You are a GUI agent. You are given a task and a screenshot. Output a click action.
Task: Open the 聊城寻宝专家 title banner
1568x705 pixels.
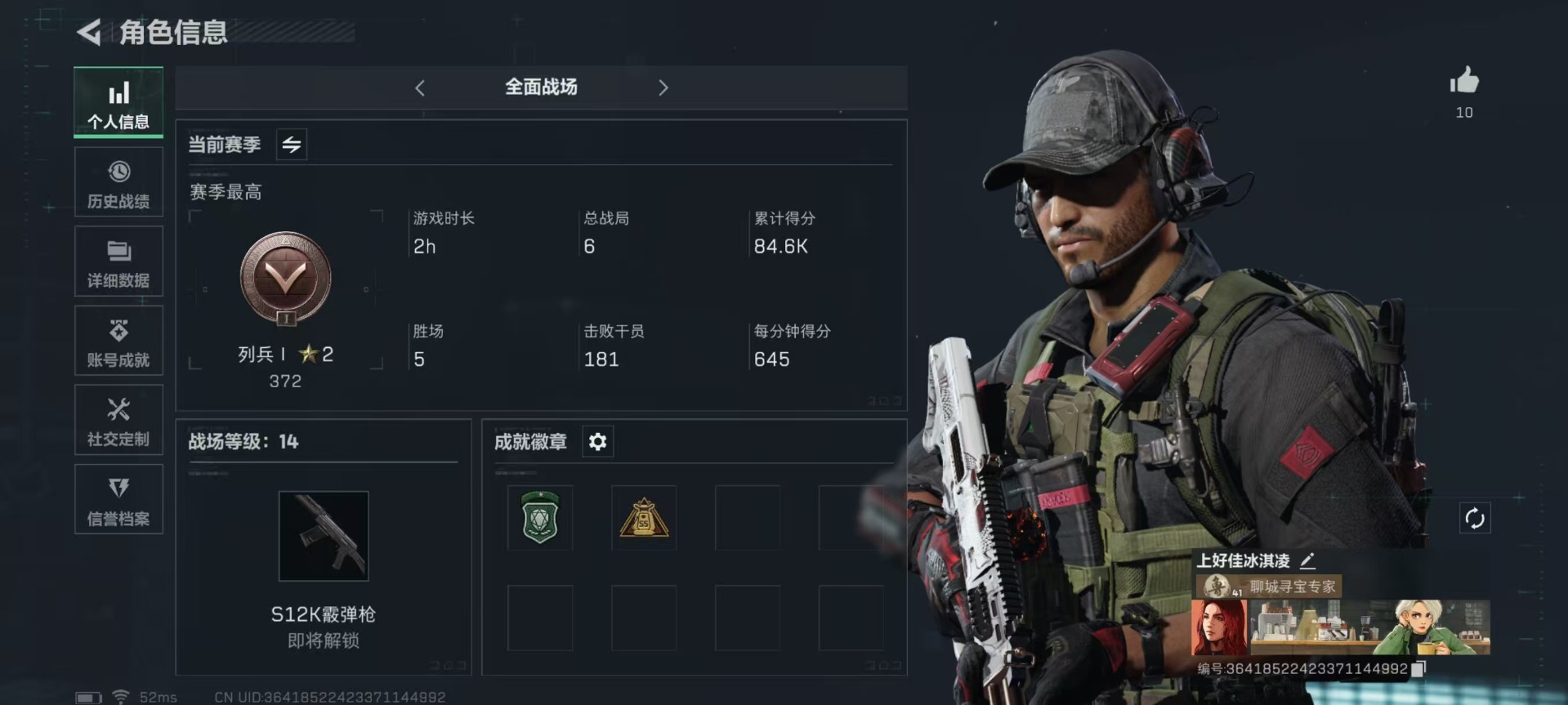pyautogui.click(x=1269, y=587)
